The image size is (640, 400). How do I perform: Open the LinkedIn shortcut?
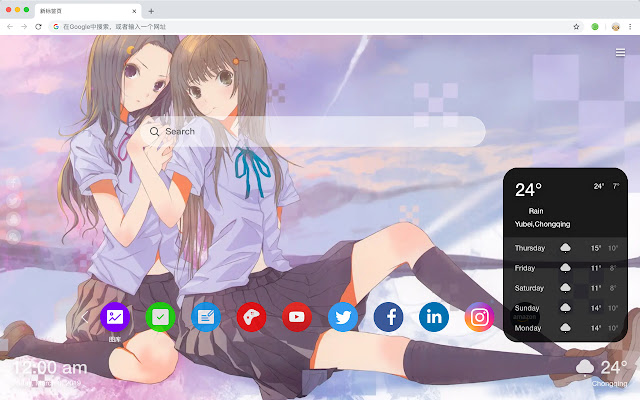pyautogui.click(x=434, y=317)
